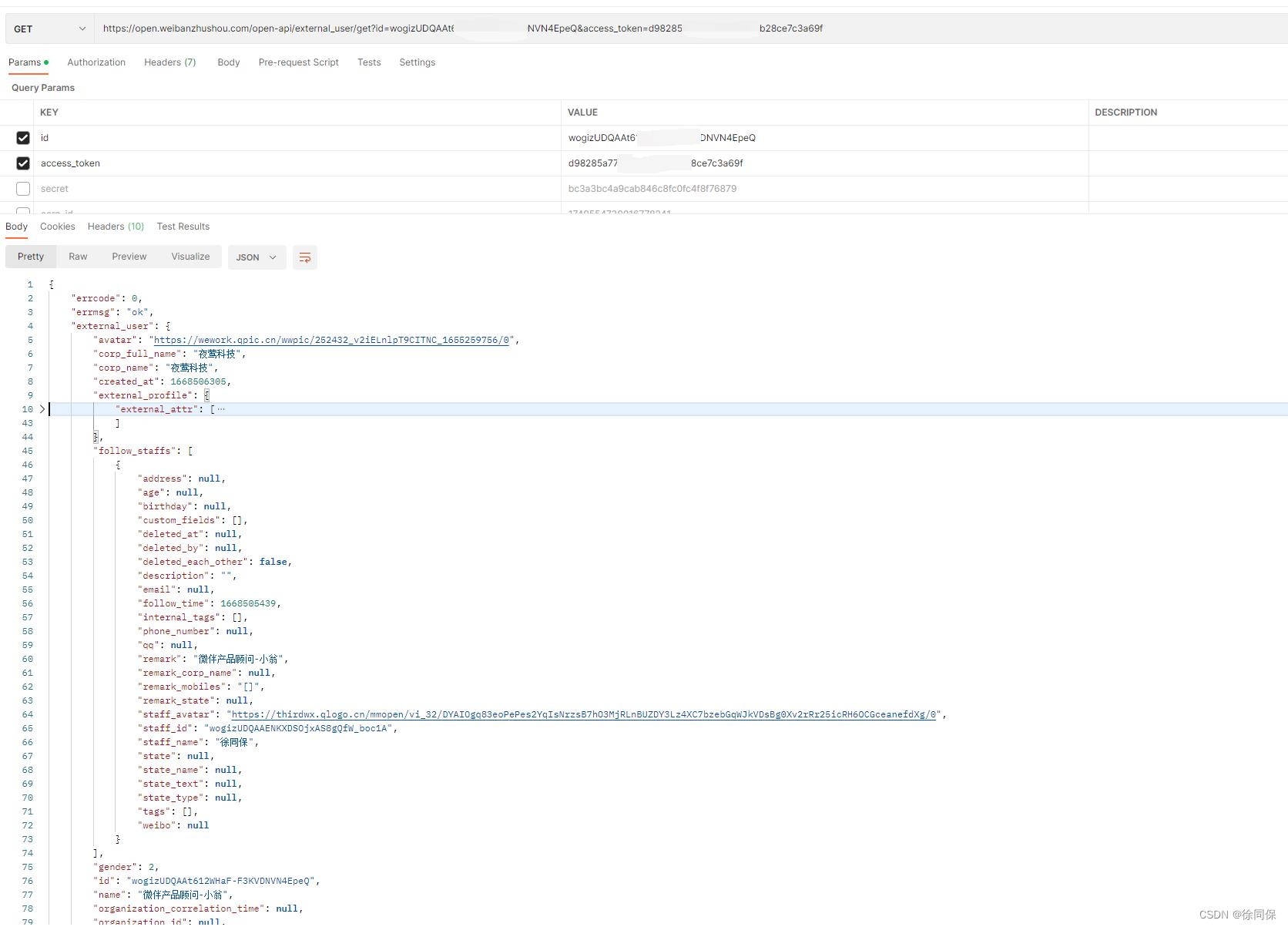Open the Tests tab
Viewport: 1288px width, 927px height.
(x=369, y=62)
